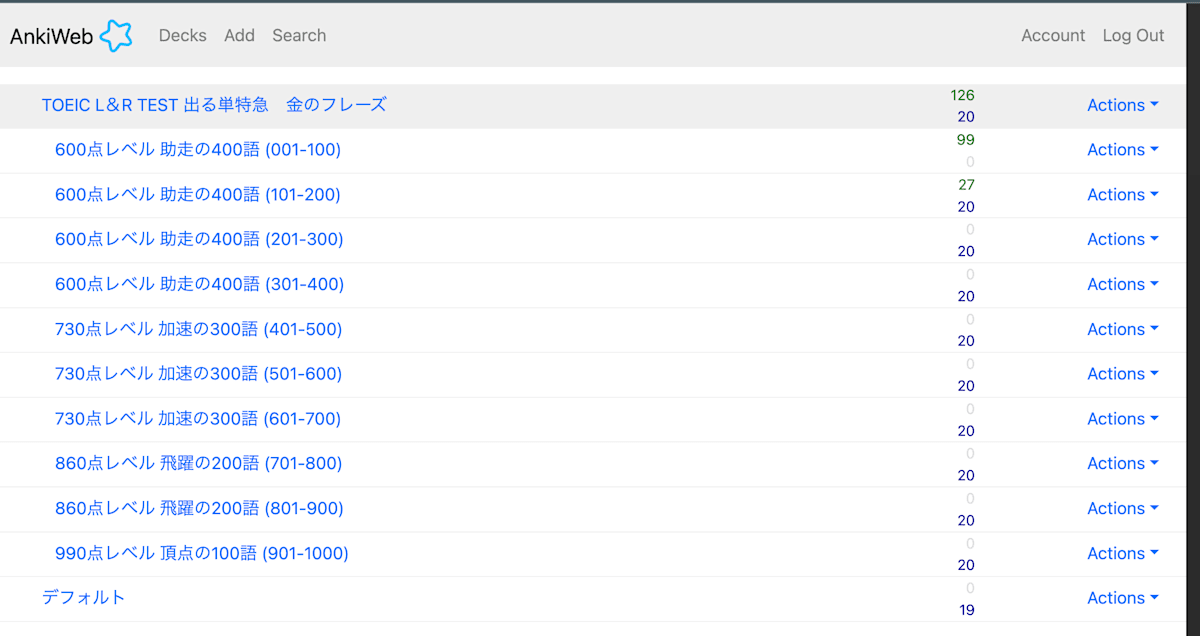Open the TOEIC L&R TEST 金のフレーズ parent deck
Viewport: 1200px width, 636px height.
coord(214,105)
